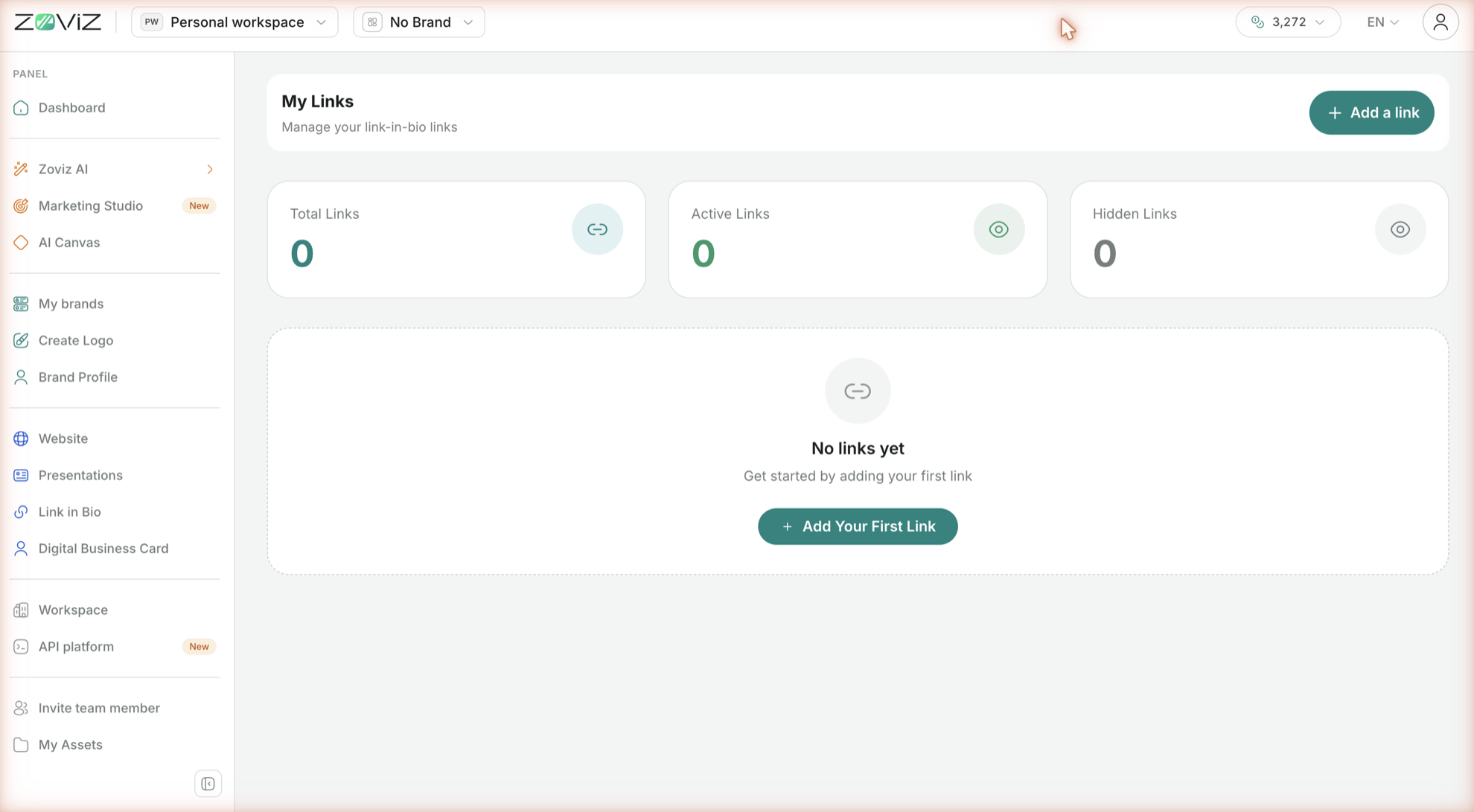Open the No Brand selector dropdown
The height and width of the screenshot is (812, 1474).
pyautogui.click(x=419, y=22)
